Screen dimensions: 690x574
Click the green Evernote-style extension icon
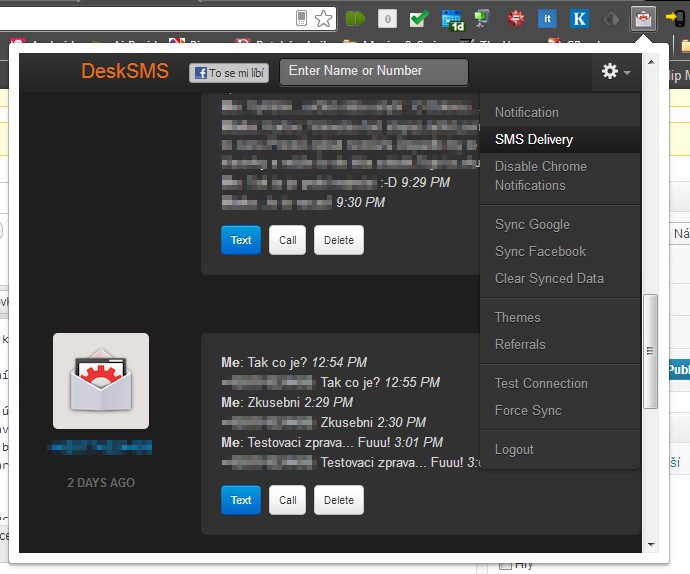(355, 18)
